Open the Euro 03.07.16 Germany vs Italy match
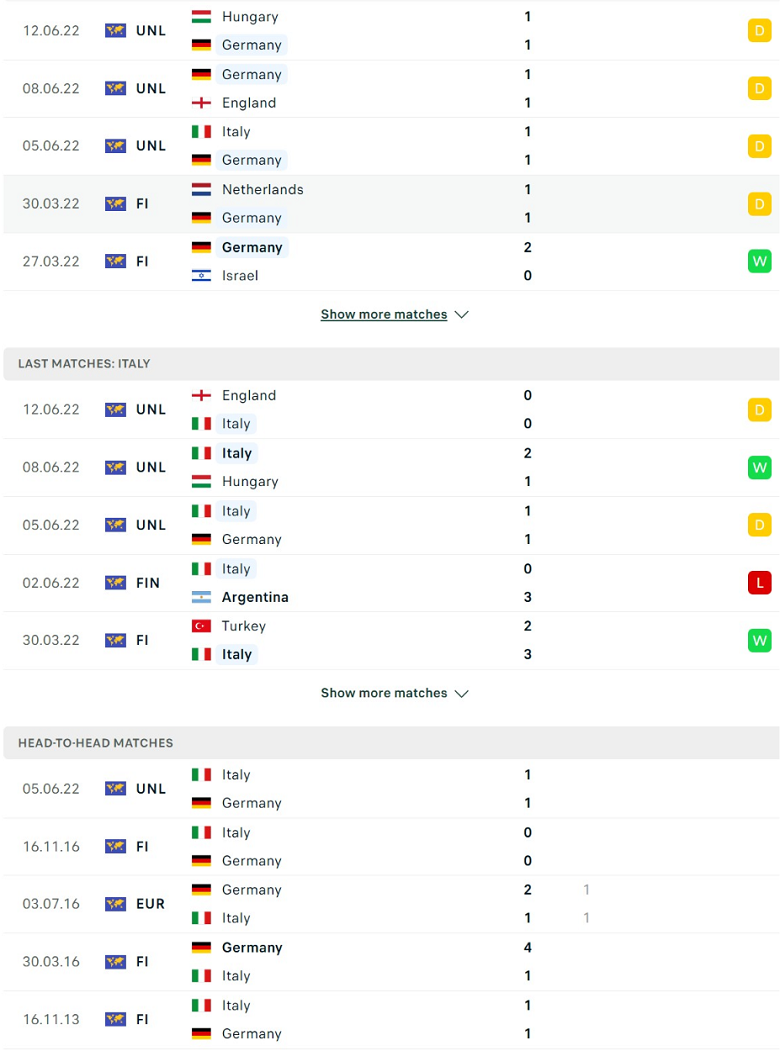This screenshot has width=780, height=1051. [x=391, y=904]
